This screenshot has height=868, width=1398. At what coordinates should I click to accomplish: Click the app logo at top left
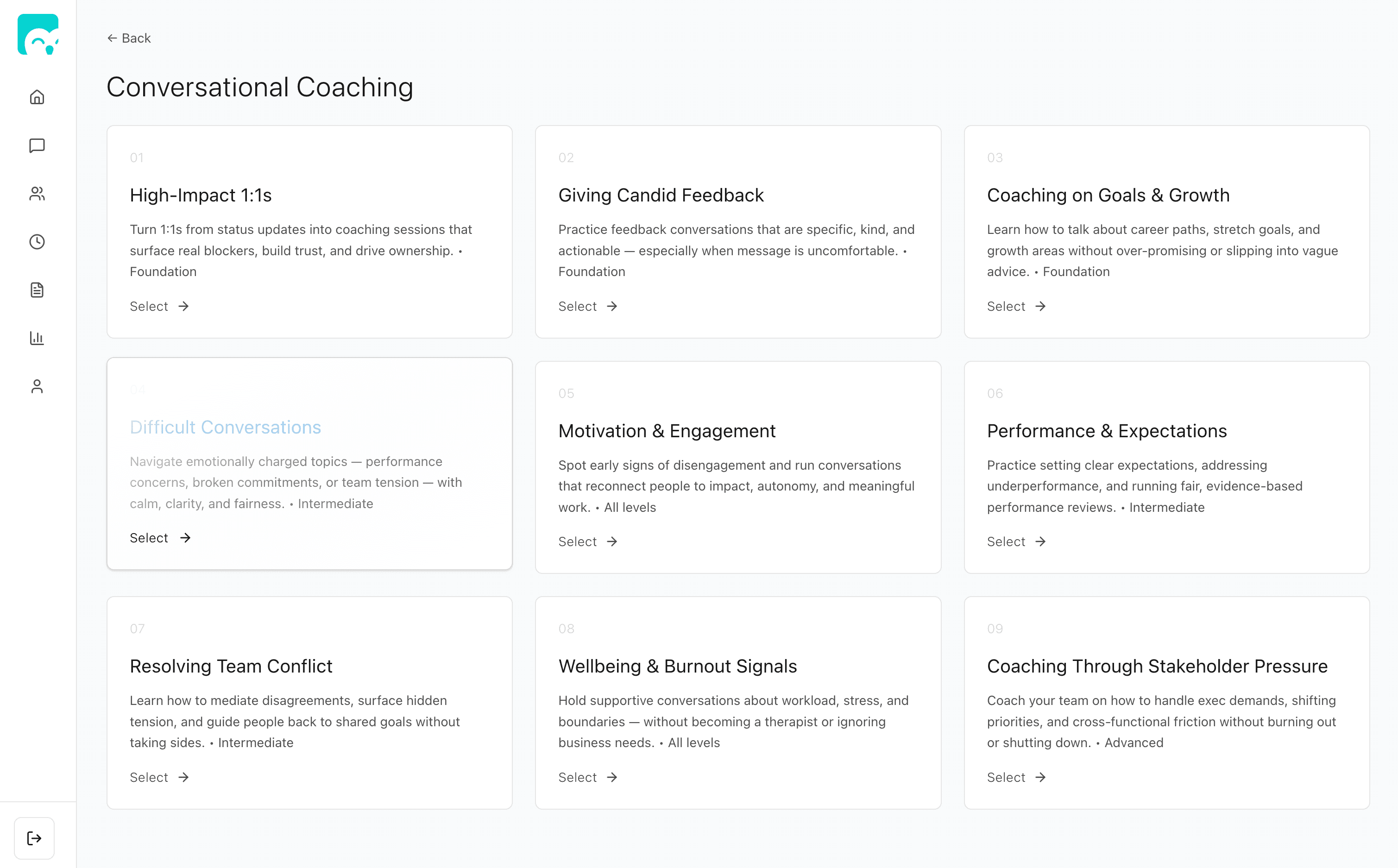tap(38, 34)
